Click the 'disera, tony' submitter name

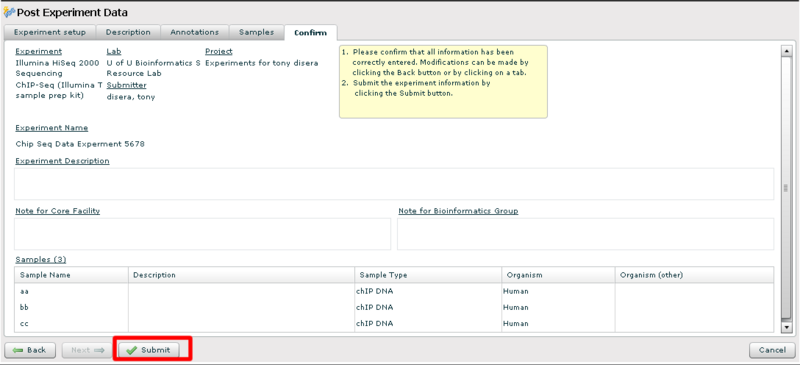click(x=131, y=96)
